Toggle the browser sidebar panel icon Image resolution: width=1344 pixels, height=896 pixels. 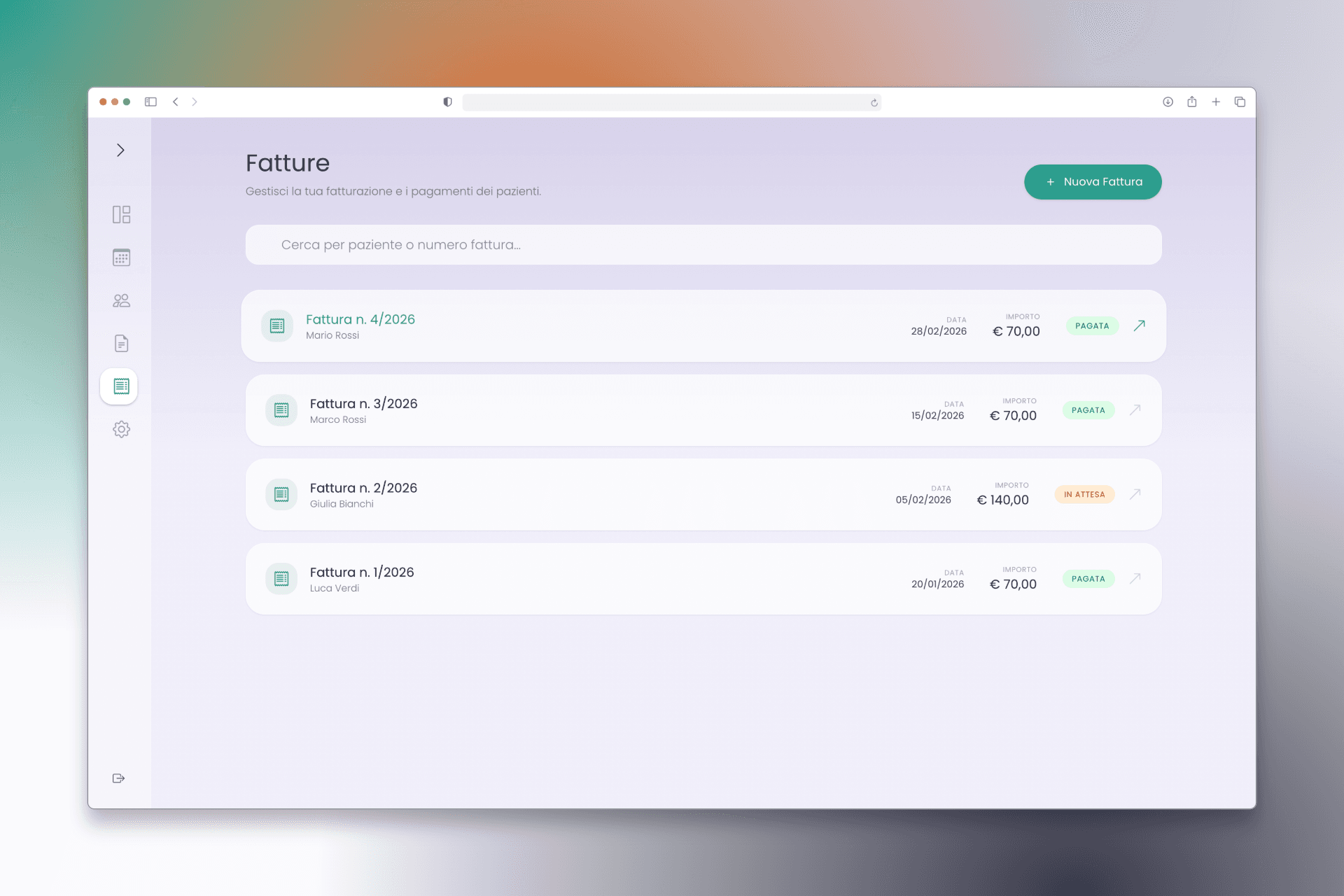150,102
